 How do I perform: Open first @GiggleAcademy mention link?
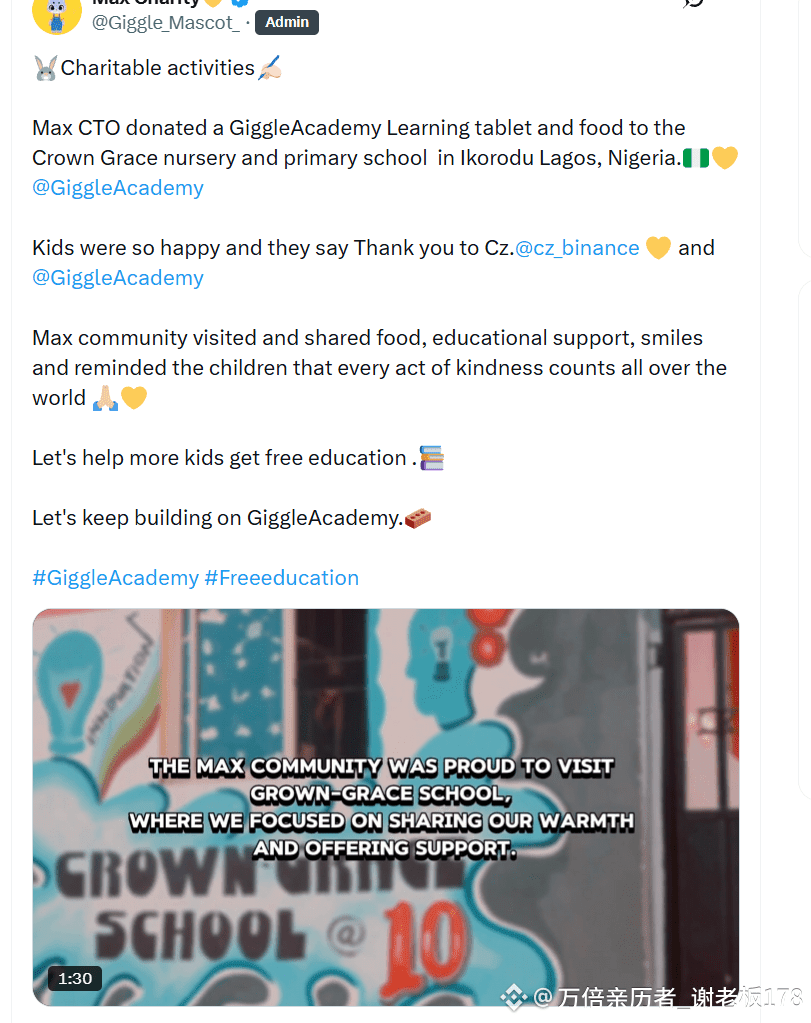pyautogui.click(x=118, y=188)
